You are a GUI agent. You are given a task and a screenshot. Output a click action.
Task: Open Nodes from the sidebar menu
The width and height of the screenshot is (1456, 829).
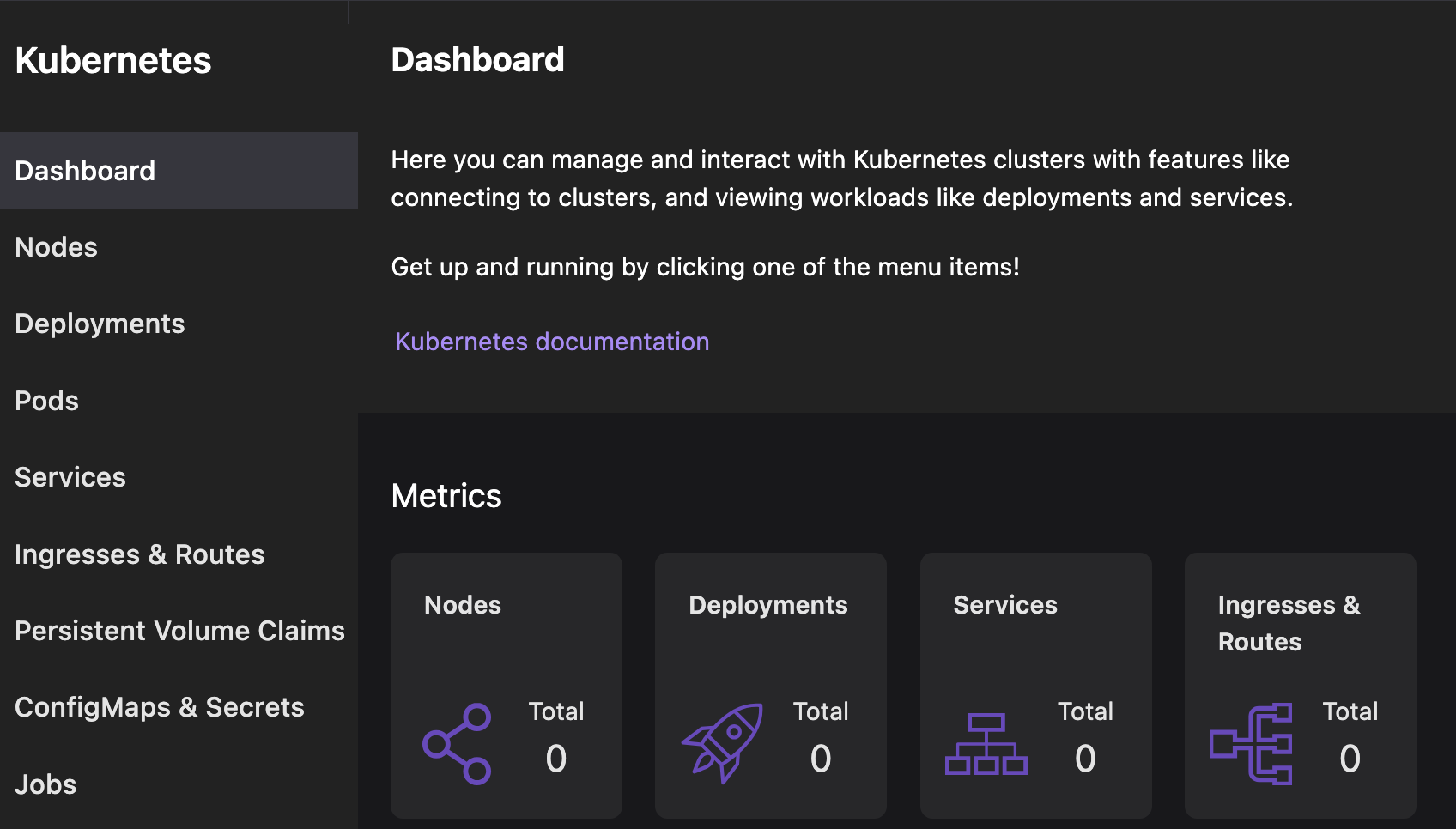(x=57, y=247)
